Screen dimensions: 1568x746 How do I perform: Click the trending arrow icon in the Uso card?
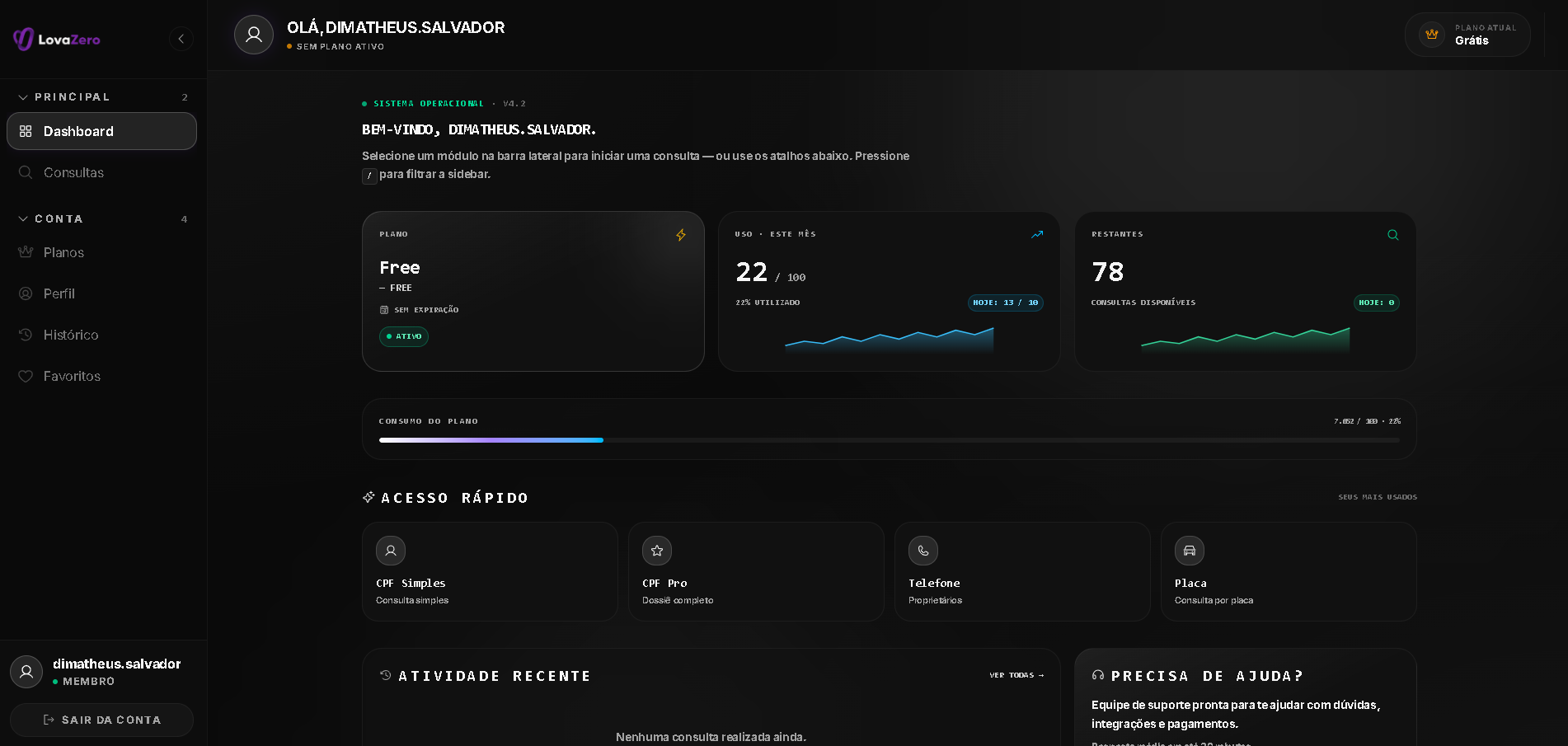(1037, 235)
